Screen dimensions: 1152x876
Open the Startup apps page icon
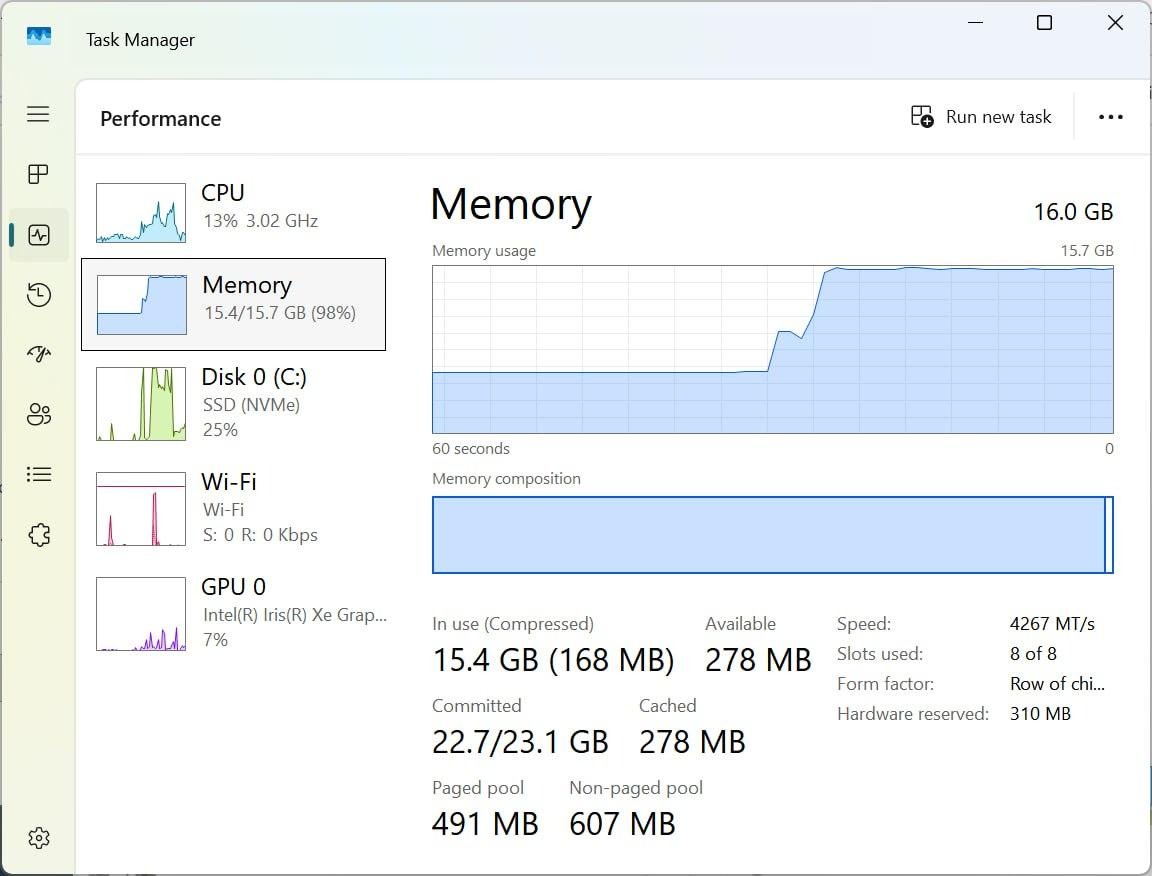pos(38,354)
